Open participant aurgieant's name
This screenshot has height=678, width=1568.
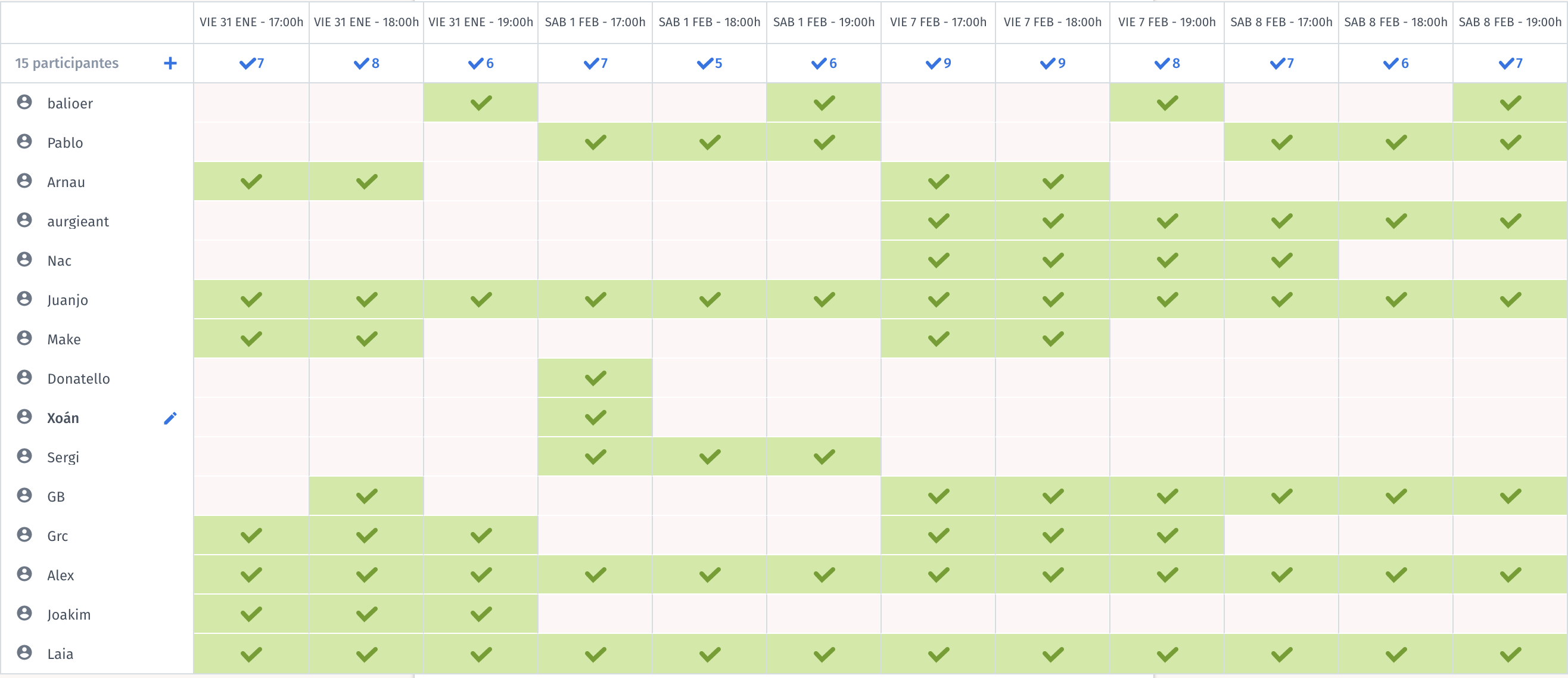[x=78, y=222]
